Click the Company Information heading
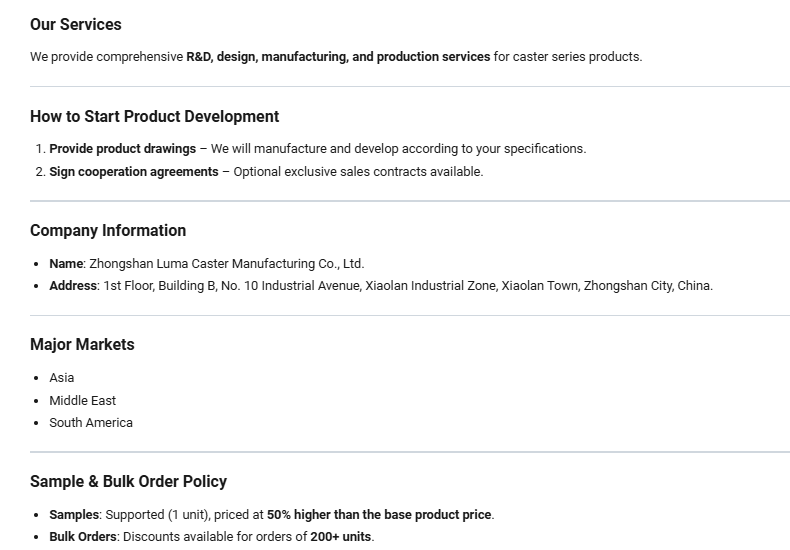Image resolution: width=790 pixels, height=550 pixels. tap(108, 231)
